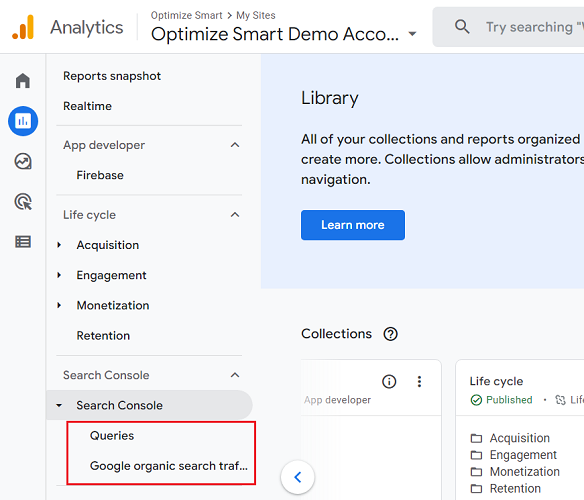The height and width of the screenshot is (500, 584).
Task: Open the Queries report
Action: [112, 436]
